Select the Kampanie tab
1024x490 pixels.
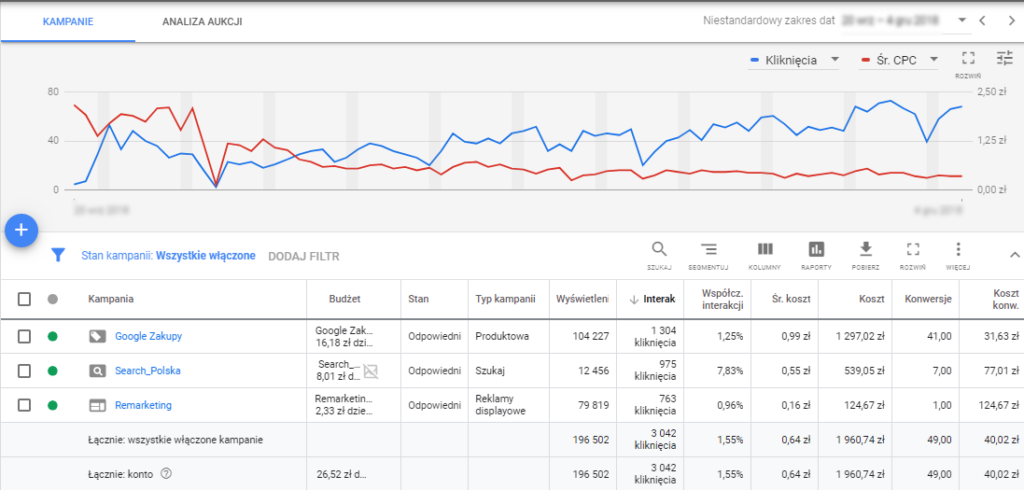[x=69, y=21]
